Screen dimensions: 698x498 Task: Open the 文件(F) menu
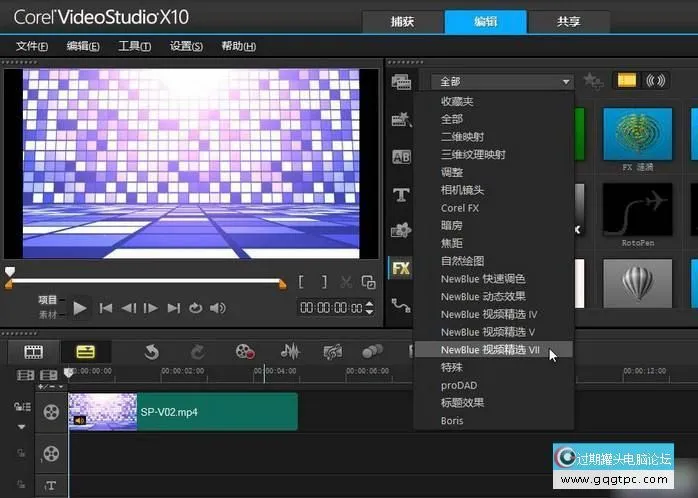[32, 46]
